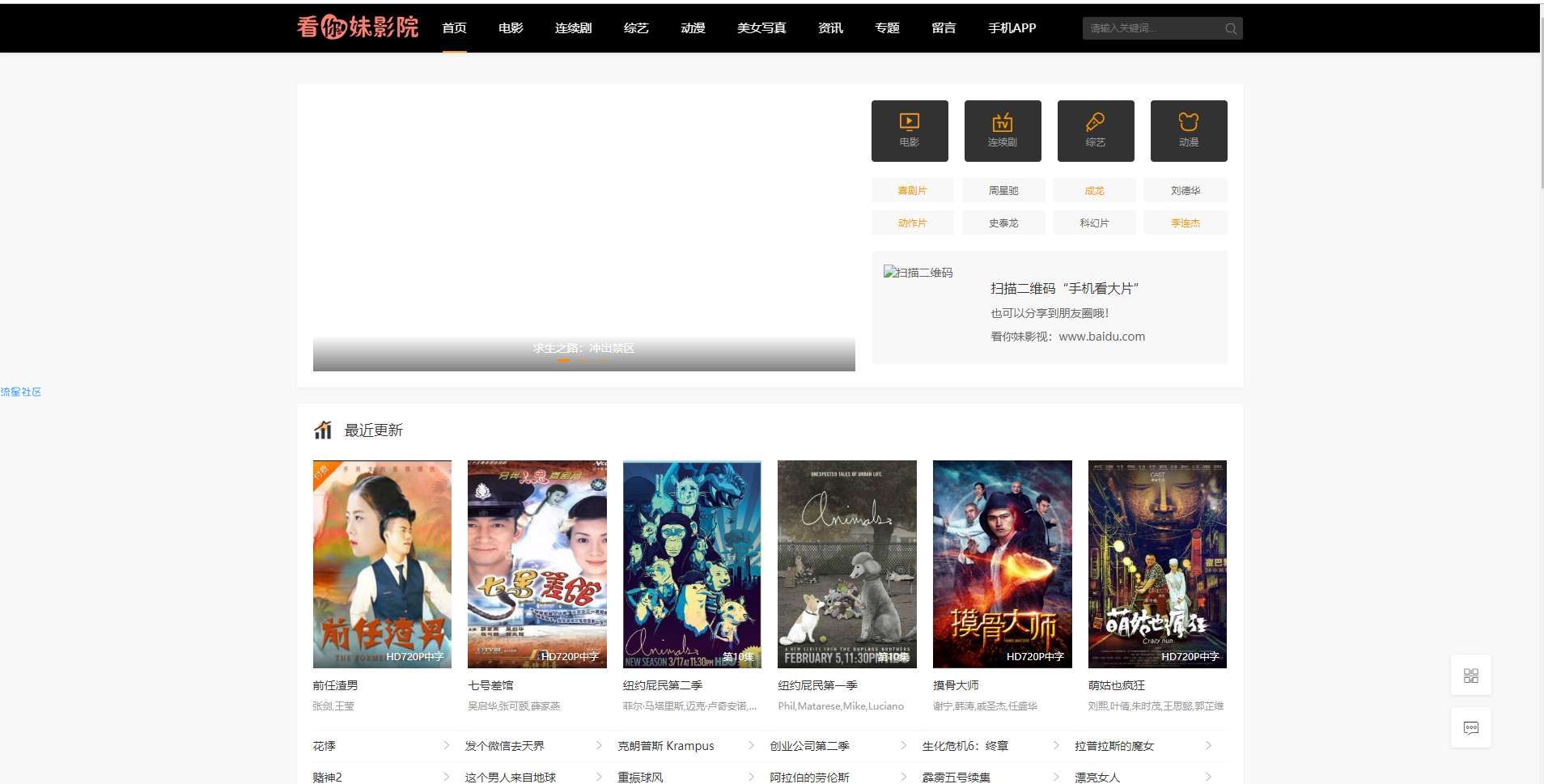The image size is (1544, 784).
Task: Click the chevron beside 这个男人来自地球
Action: point(599,777)
